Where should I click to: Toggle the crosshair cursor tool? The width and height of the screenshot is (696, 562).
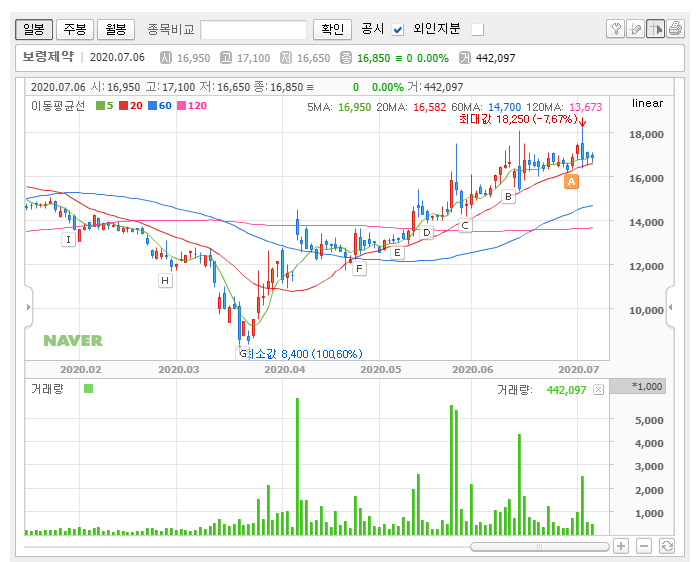tap(655, 29)
